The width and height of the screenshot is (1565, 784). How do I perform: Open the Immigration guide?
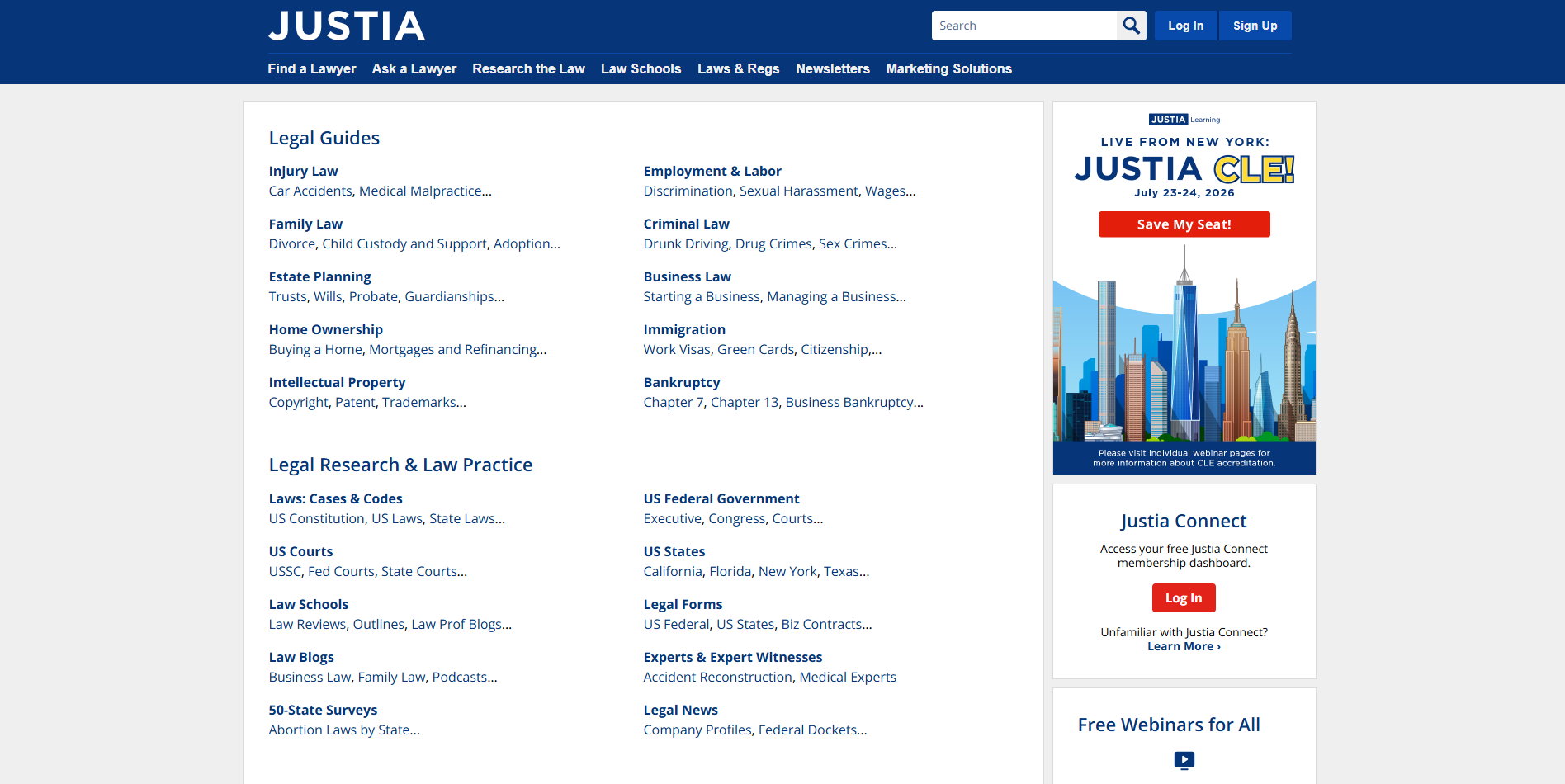pyautogui.click(x=684, y=329)
